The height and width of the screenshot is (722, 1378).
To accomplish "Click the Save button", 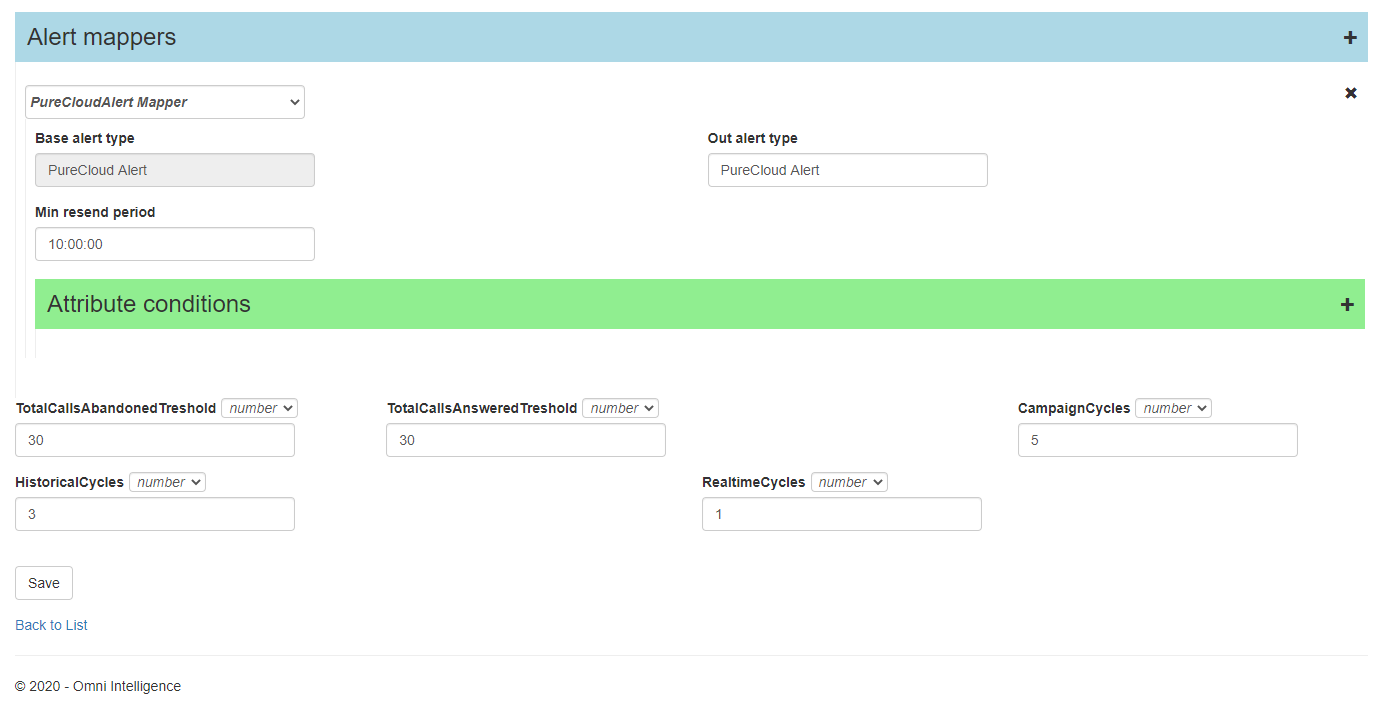I will tap(44, 583).
